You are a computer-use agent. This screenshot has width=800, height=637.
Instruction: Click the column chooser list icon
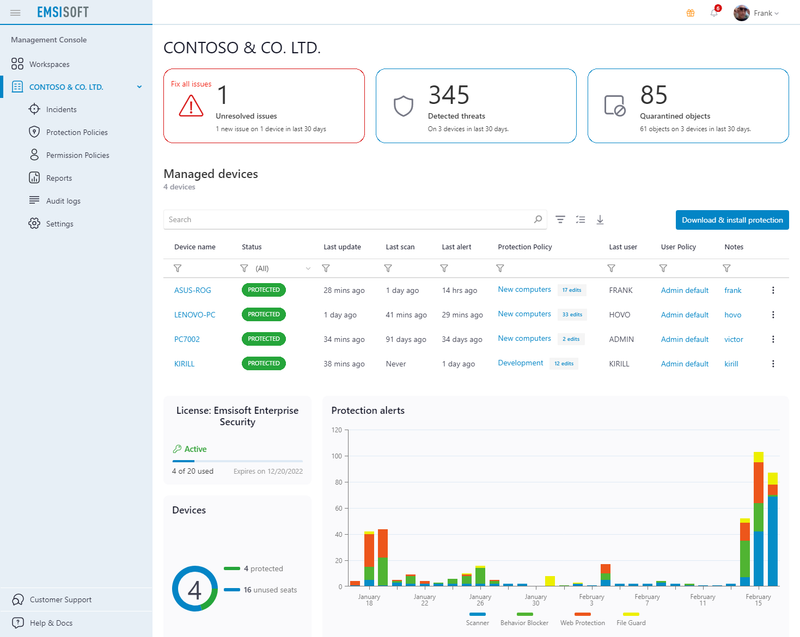click(580, 219)
